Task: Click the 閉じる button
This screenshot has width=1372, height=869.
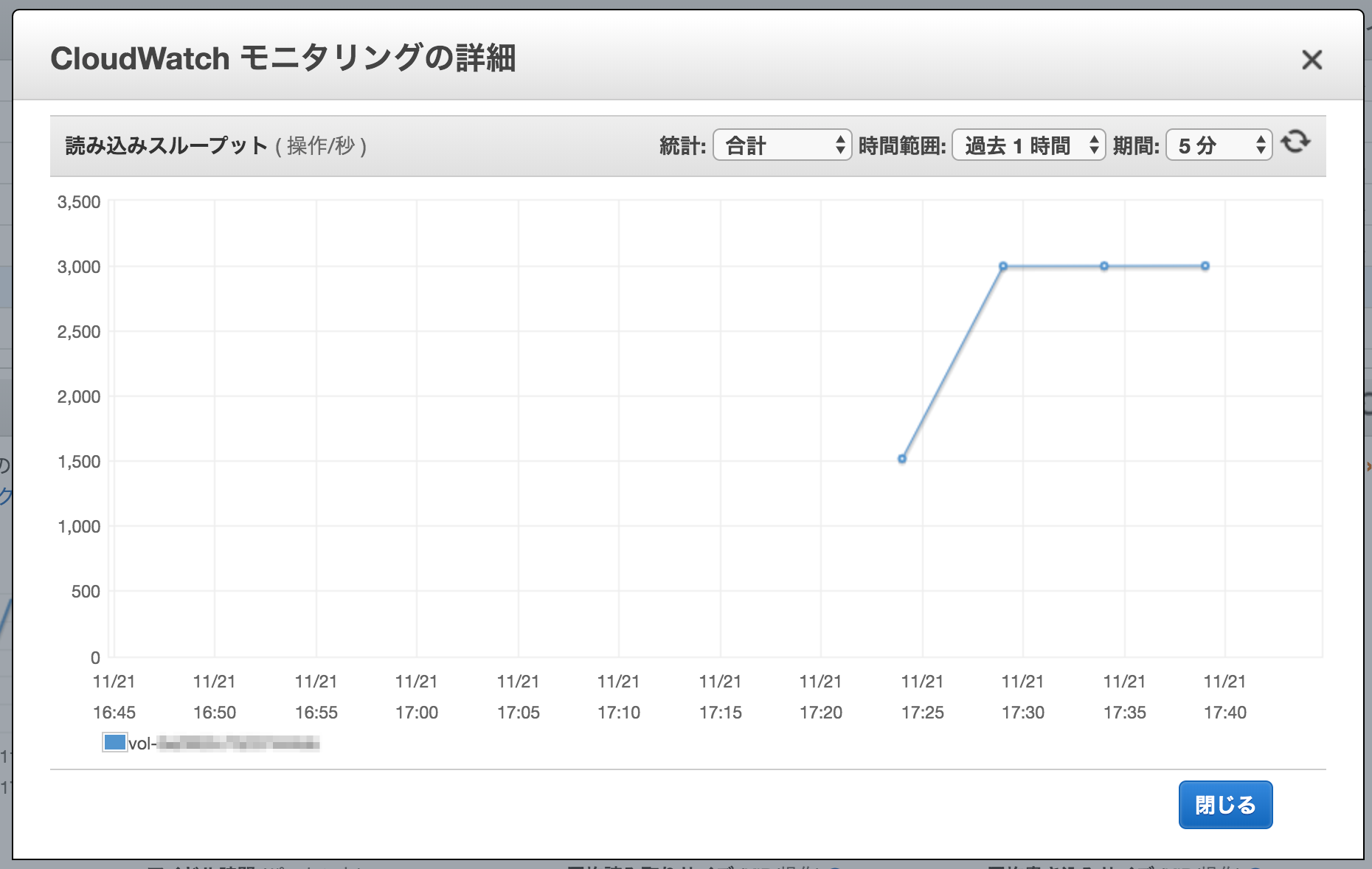Action: (1225, 805)
